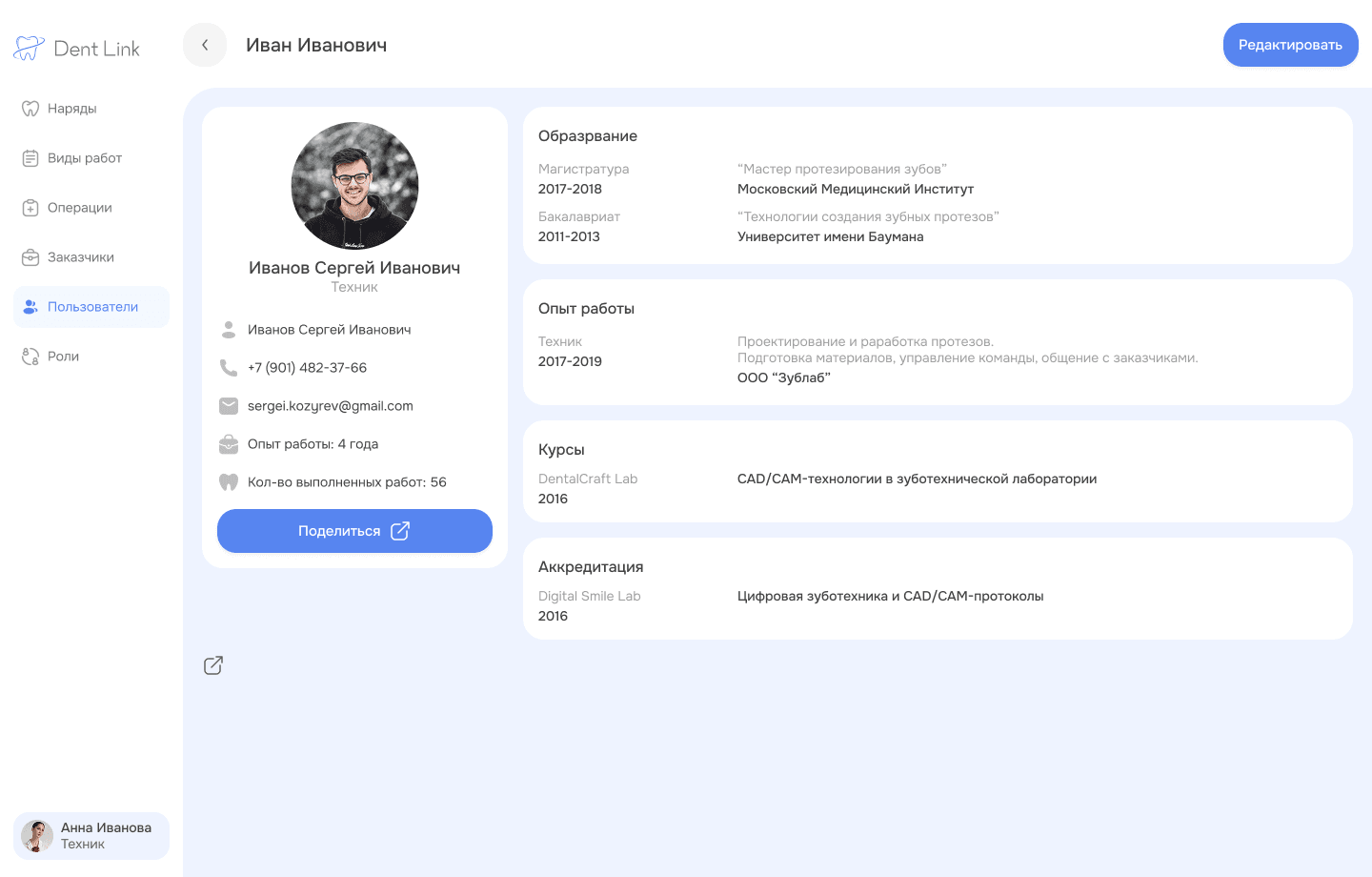Click the external-link icon inside Поделиться button
The image size is (1372, 877).
pos(400,531)
